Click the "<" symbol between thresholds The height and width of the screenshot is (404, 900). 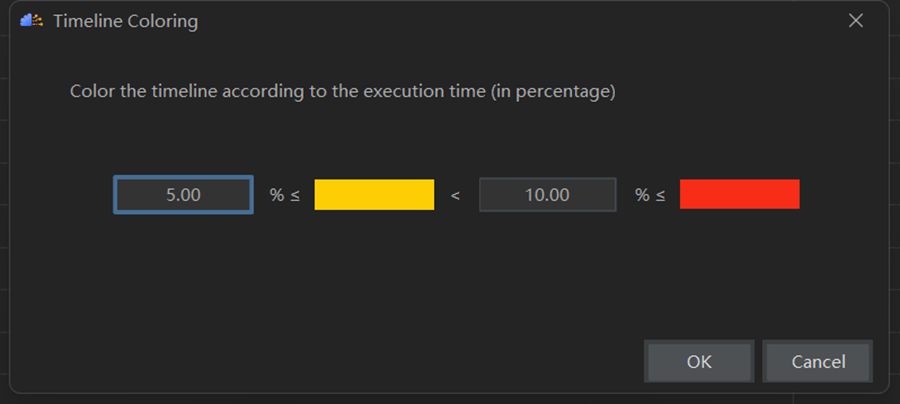pyautogui.click(x=455, y=195)
